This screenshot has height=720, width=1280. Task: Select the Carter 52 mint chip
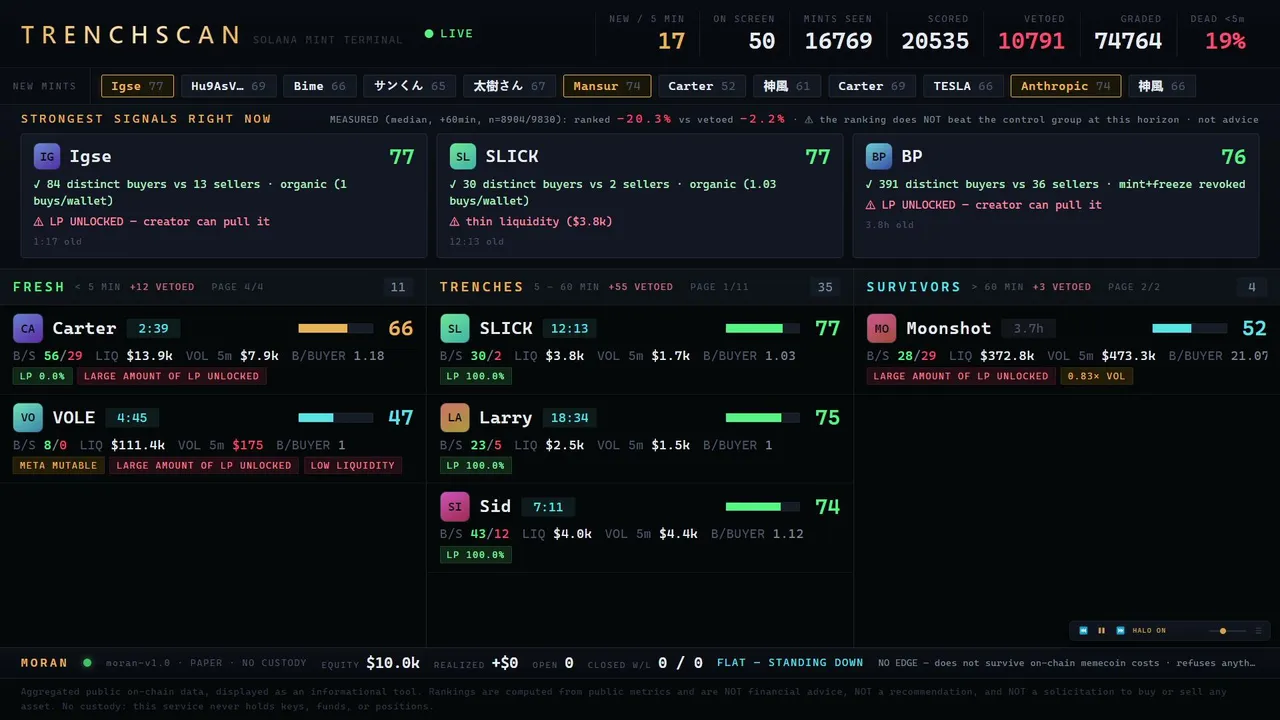point(701,86)
